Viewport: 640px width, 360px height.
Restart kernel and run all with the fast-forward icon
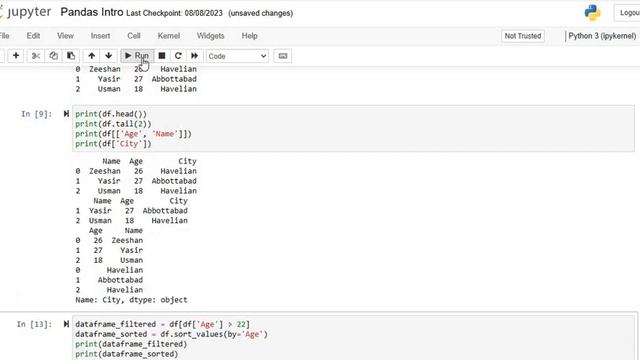194,56
